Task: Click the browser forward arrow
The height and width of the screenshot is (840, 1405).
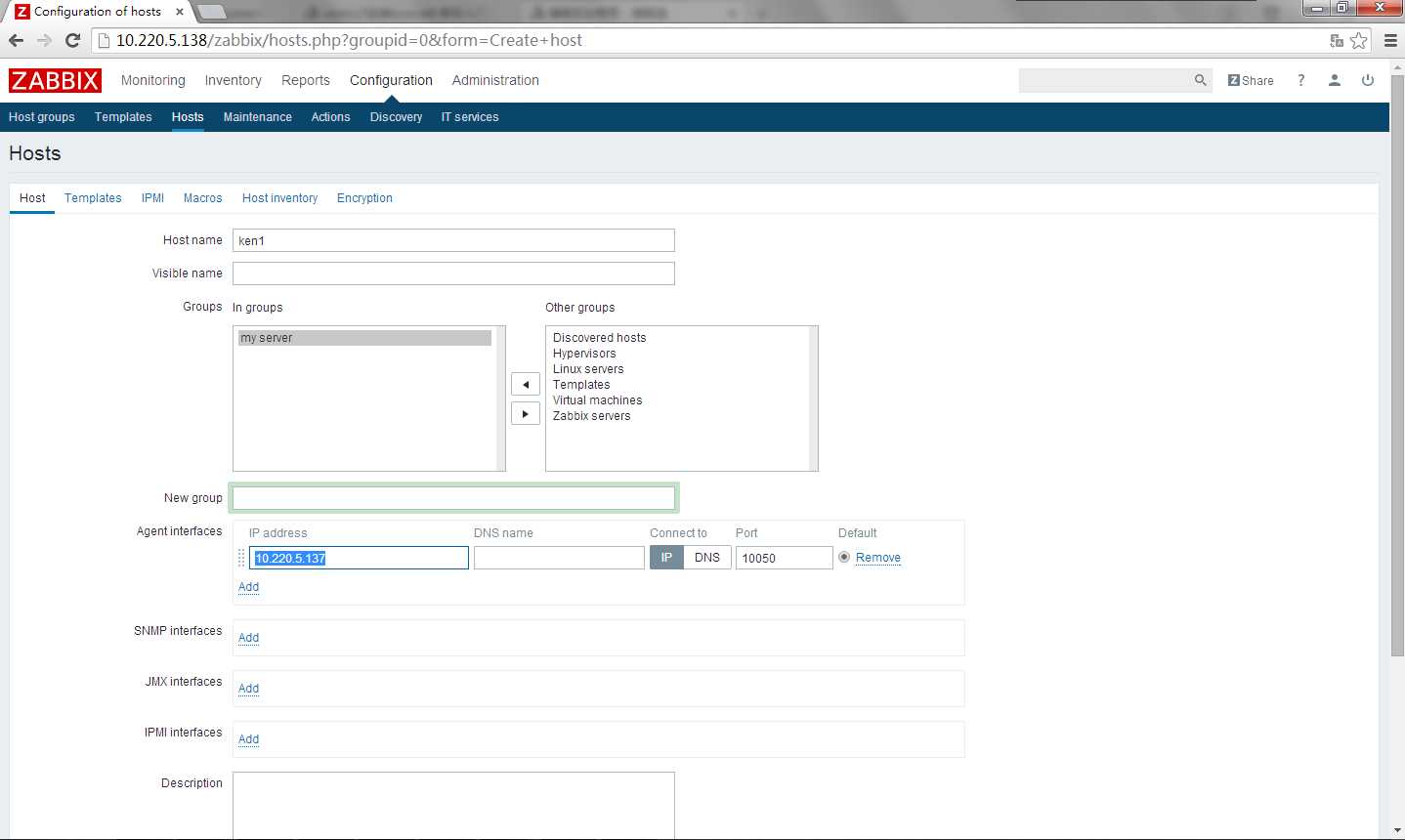Action: (44, 40)
